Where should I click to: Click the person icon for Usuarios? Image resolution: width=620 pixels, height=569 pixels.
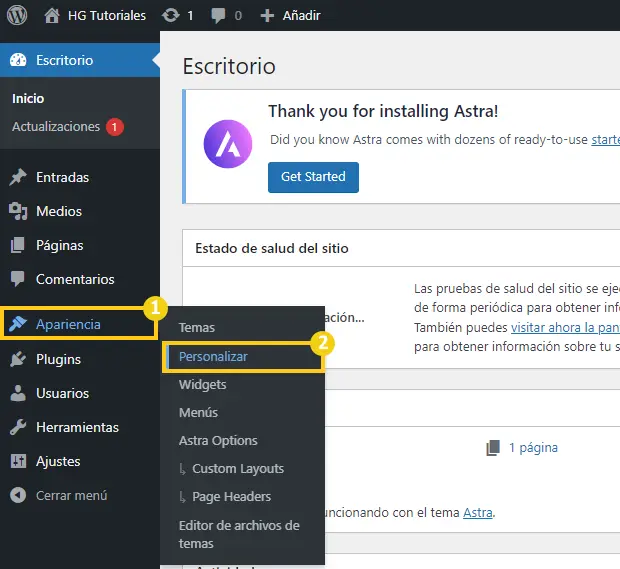pyautogui.click(x=18, y=393)
